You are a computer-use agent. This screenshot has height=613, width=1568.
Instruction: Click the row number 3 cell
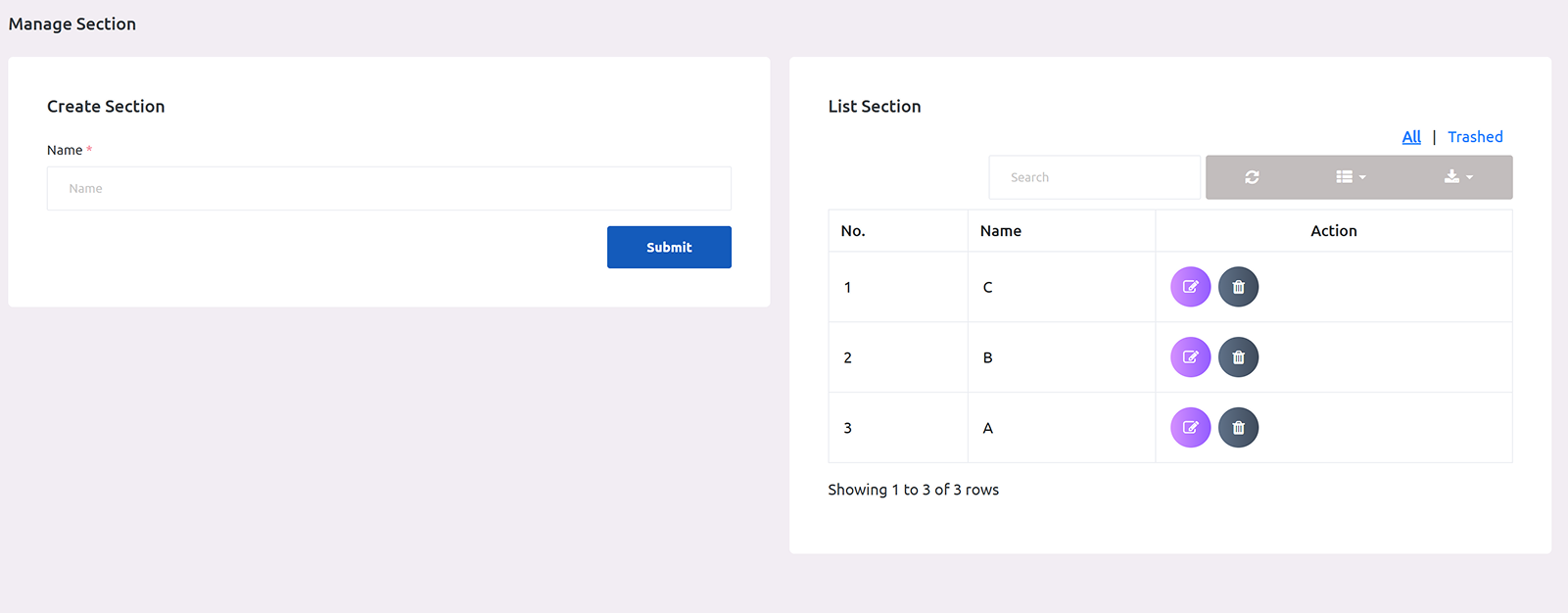(x=848, y=428)
